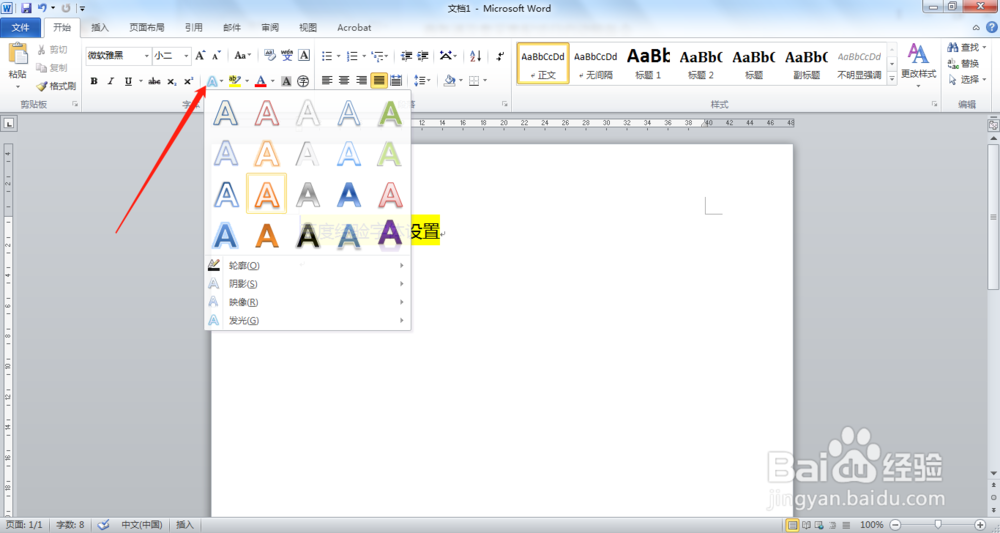Click decrease indent icon
This screenshot has width=1000, height=533.
[x=406, y=56]
